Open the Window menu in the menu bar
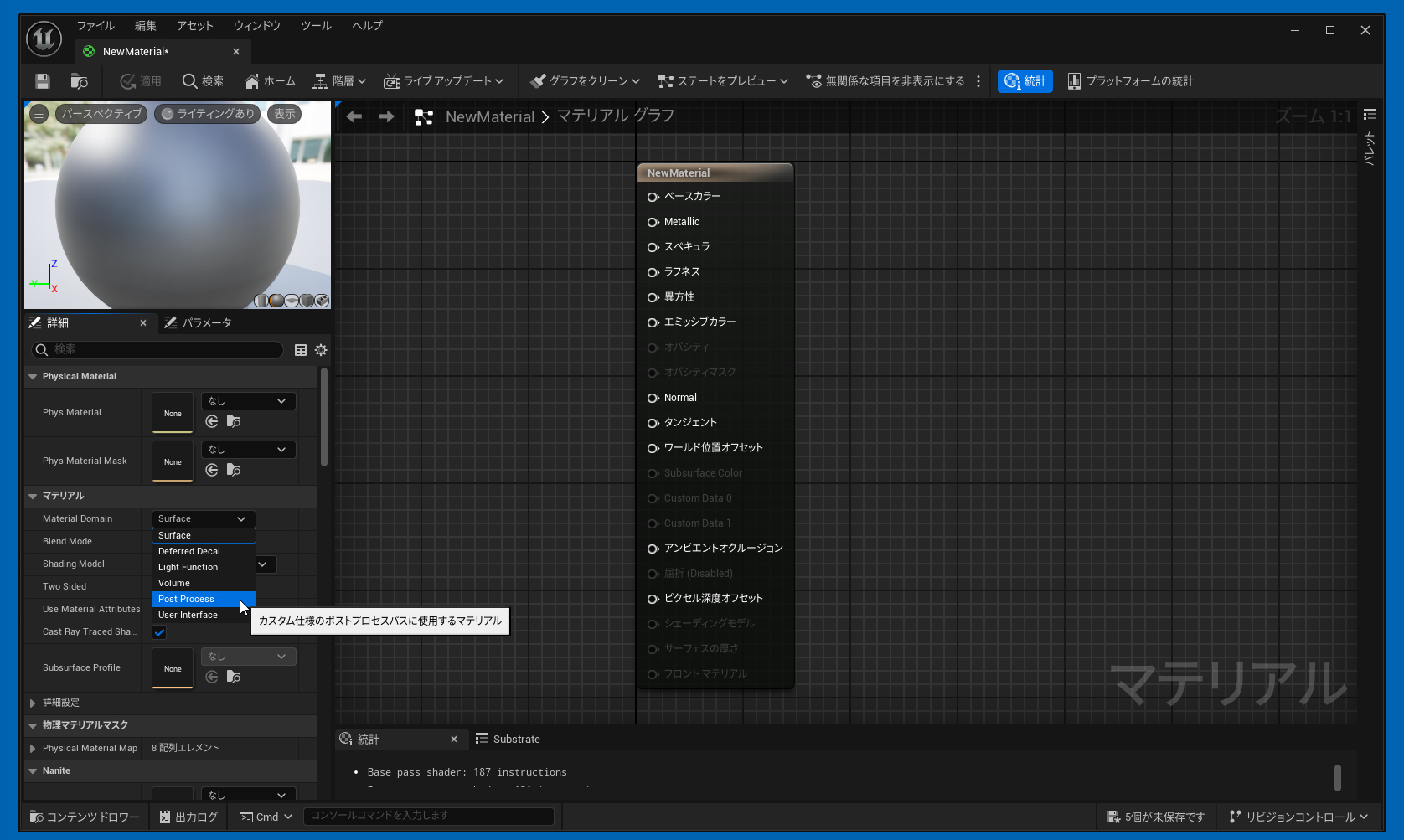The width and height of the screenshot is (1404, 840). point(256,26)
